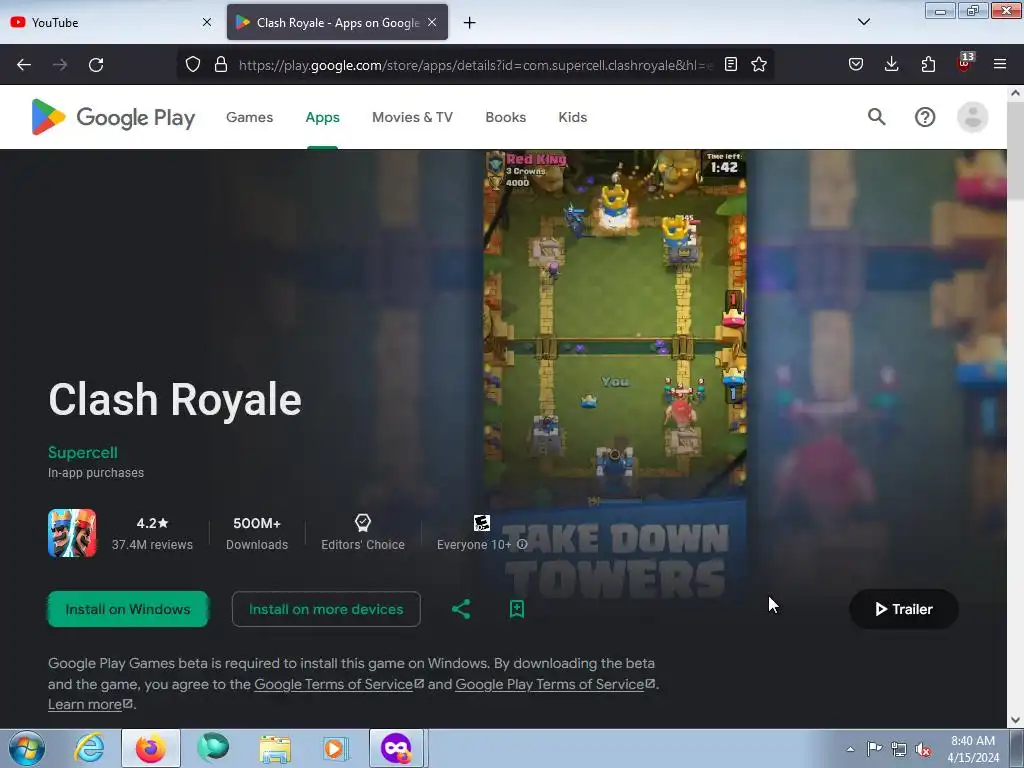Click the 500M+ Downloads stat
Viewport: 1024px width, 768px height.
tap(257, 534)
